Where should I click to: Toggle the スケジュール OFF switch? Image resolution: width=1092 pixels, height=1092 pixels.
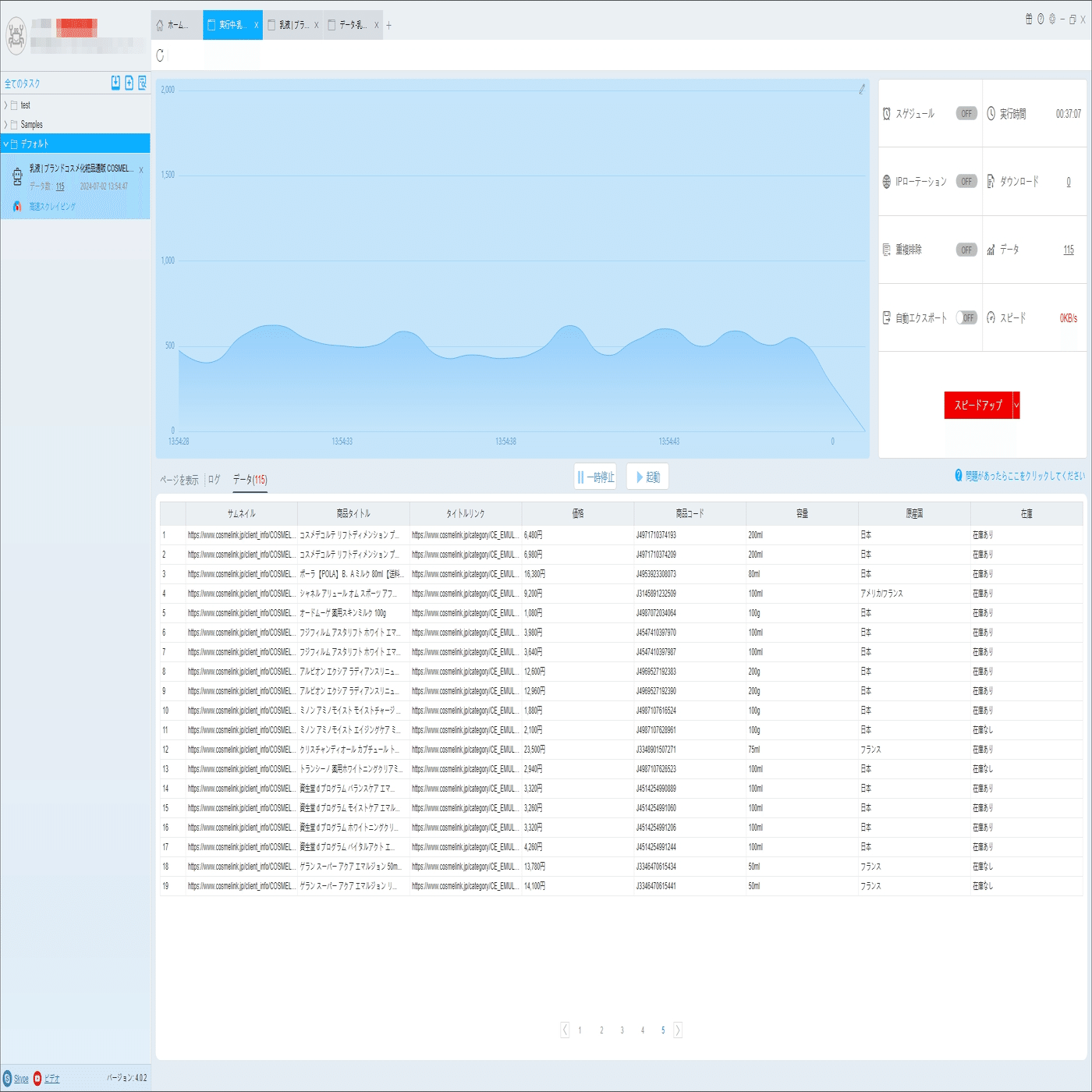click(x=966, y=113)
